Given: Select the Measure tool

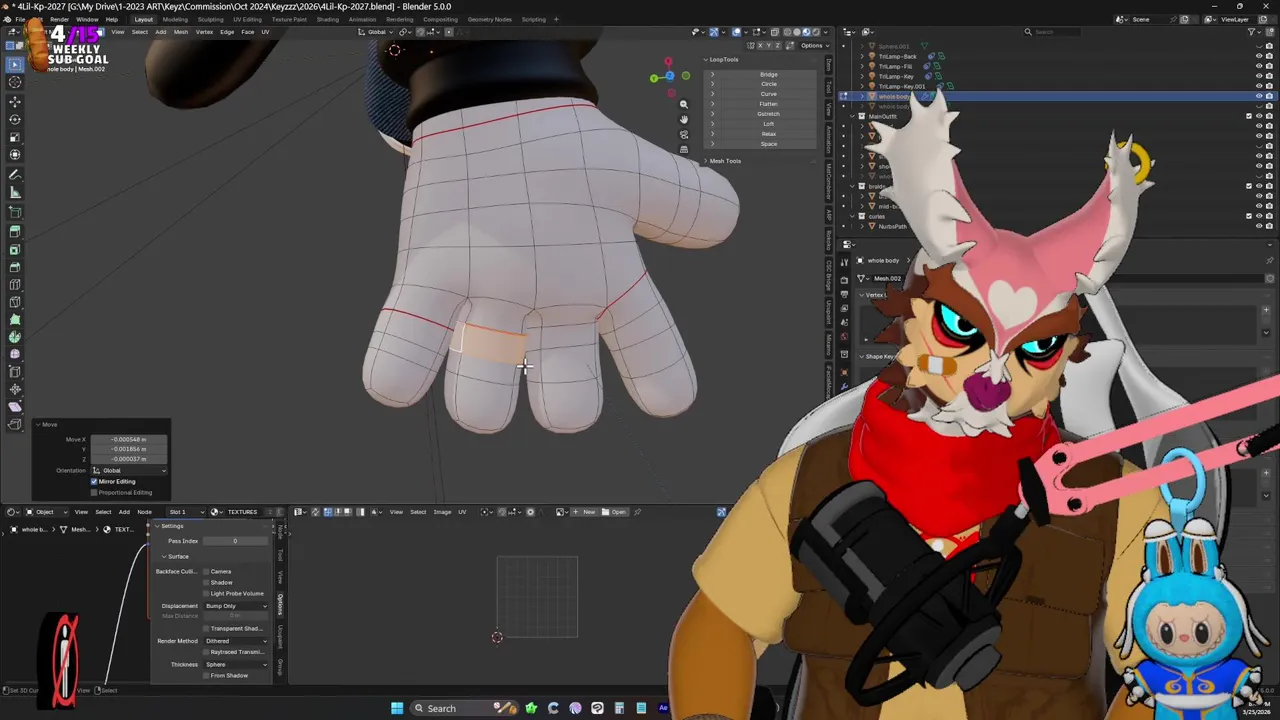Looking at the screenshot, I should point(15,193).
